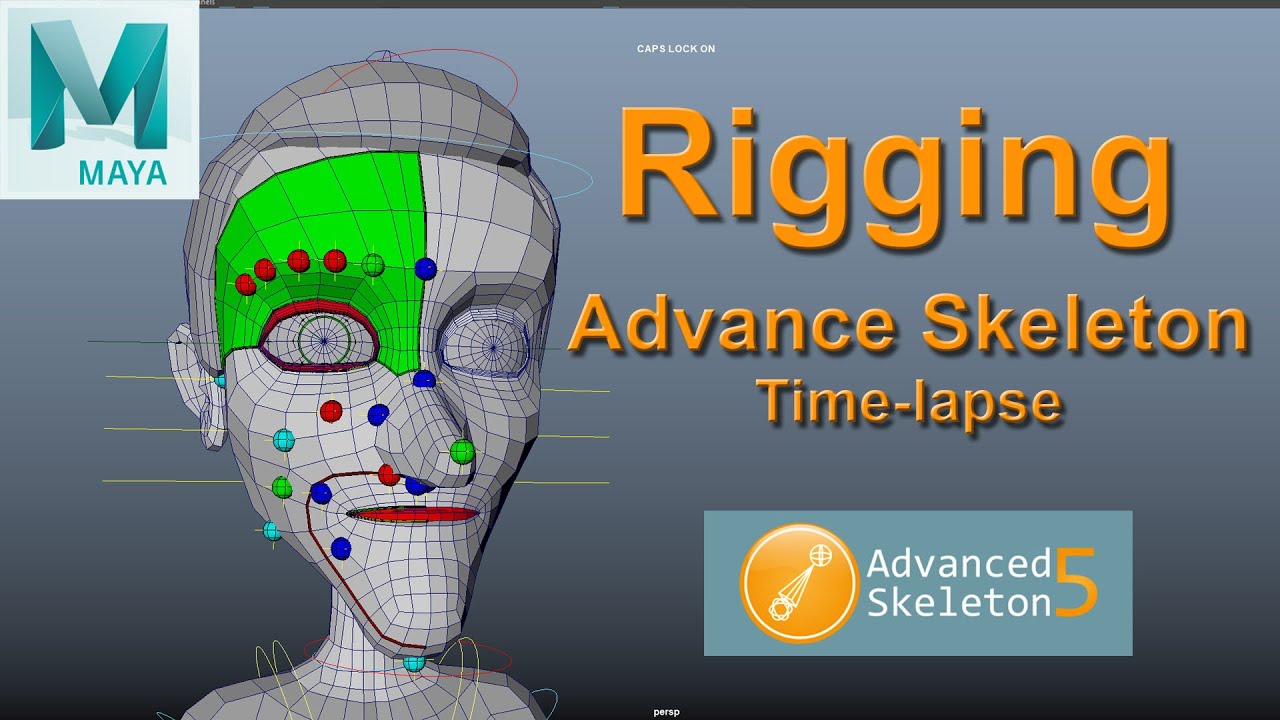1280x720 pixels.
Task: Select the blue sphere at the brow center
Action: 426,268
